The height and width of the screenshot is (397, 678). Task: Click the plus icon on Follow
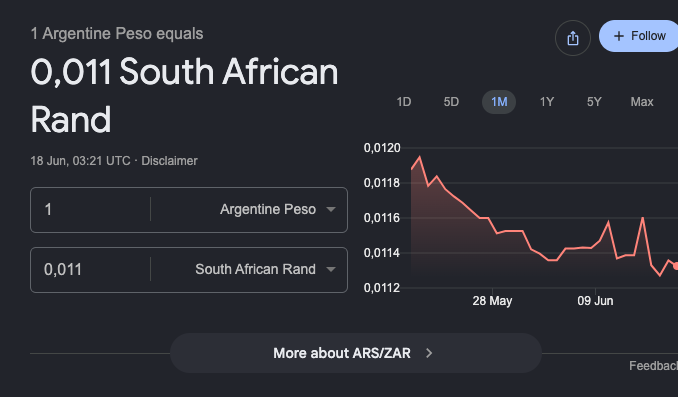pyautogui.click(x=619, y=36)
